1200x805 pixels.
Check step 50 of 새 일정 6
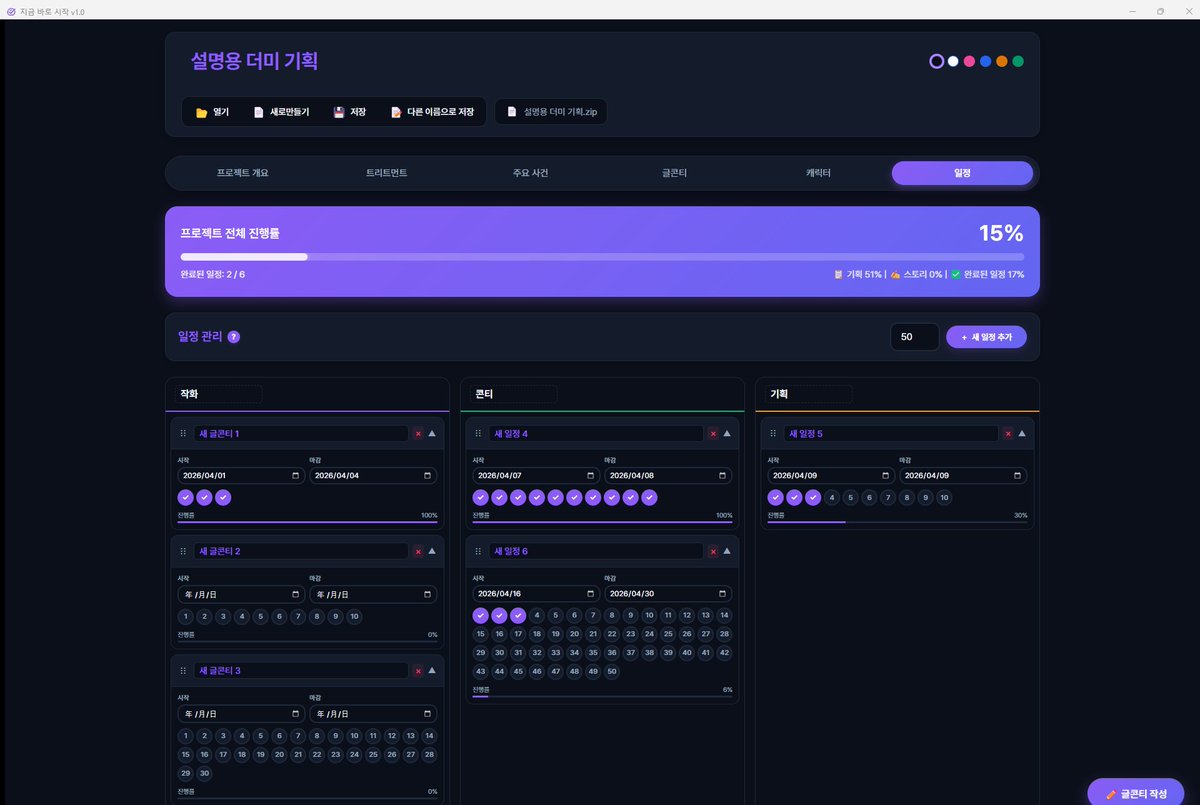point(612,671)
